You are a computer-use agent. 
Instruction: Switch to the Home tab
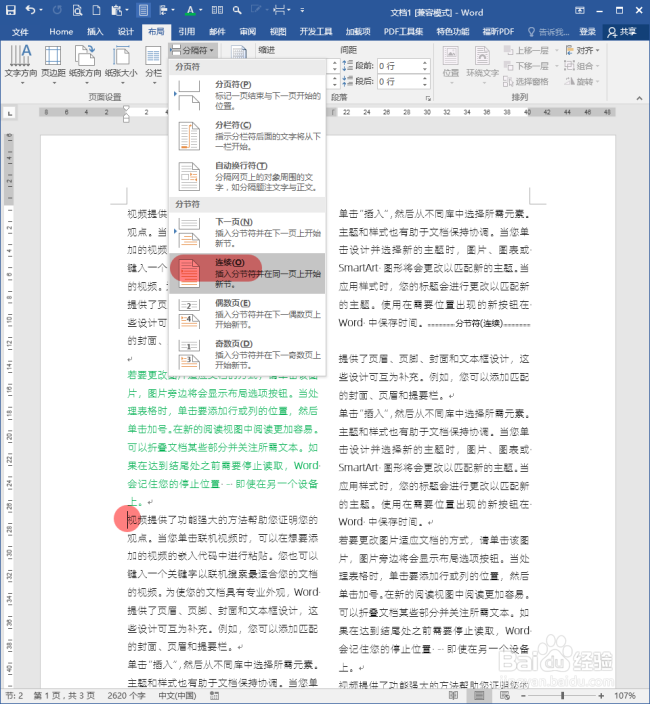pyautogui.click(x=61, y=32)
